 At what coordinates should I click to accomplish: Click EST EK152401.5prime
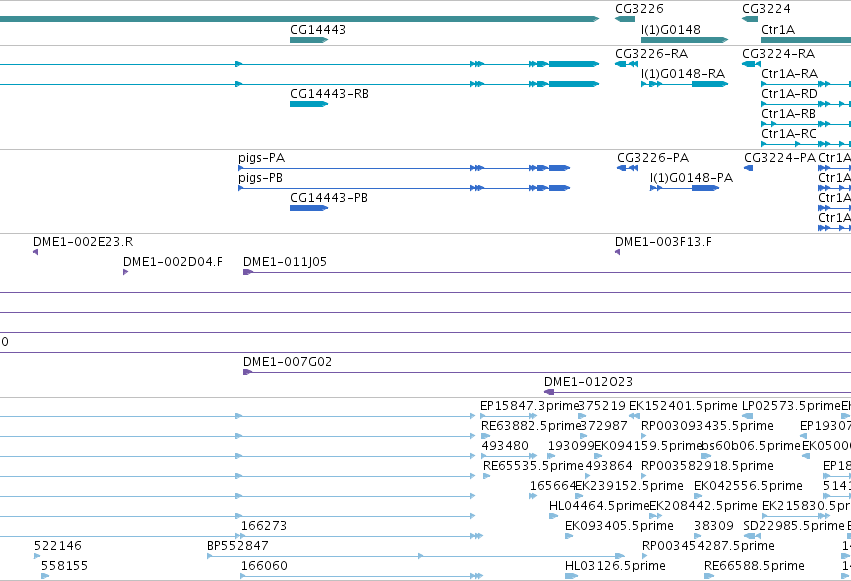pos(634,416)
